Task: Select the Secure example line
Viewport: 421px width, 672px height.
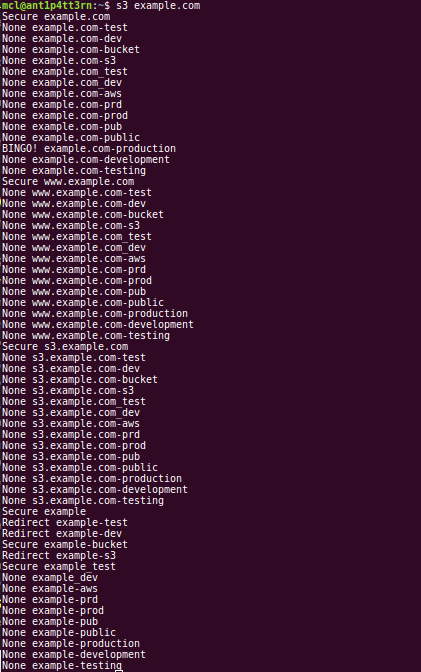Action: tap(44, 512)
